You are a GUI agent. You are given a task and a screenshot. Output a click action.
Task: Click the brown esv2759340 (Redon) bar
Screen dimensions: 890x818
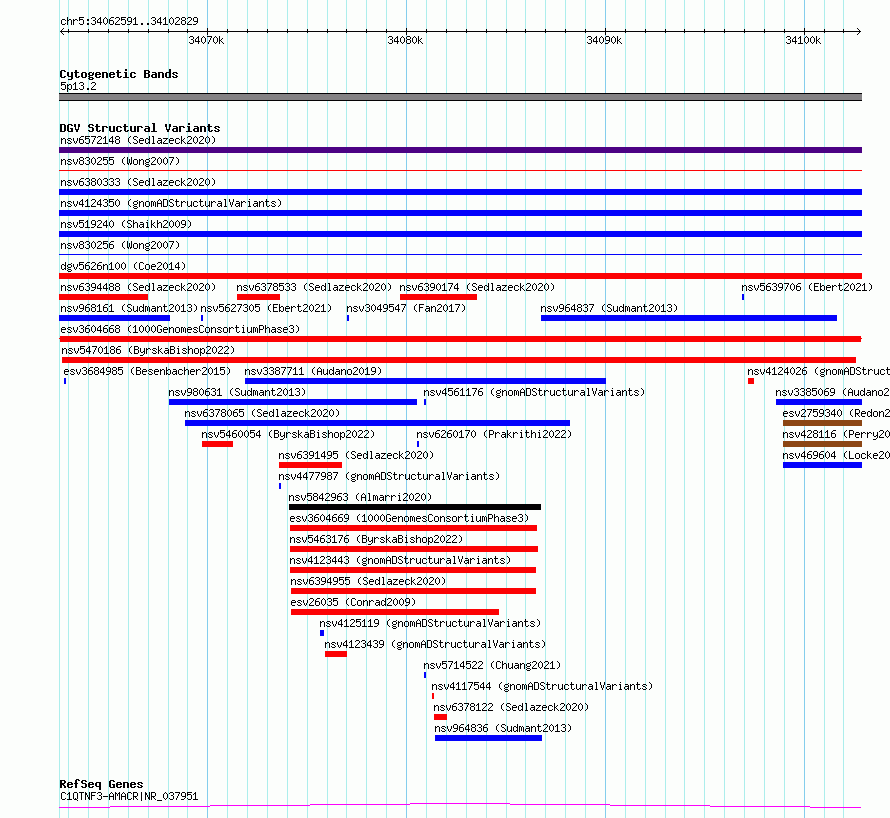click(x=822, y=423)
